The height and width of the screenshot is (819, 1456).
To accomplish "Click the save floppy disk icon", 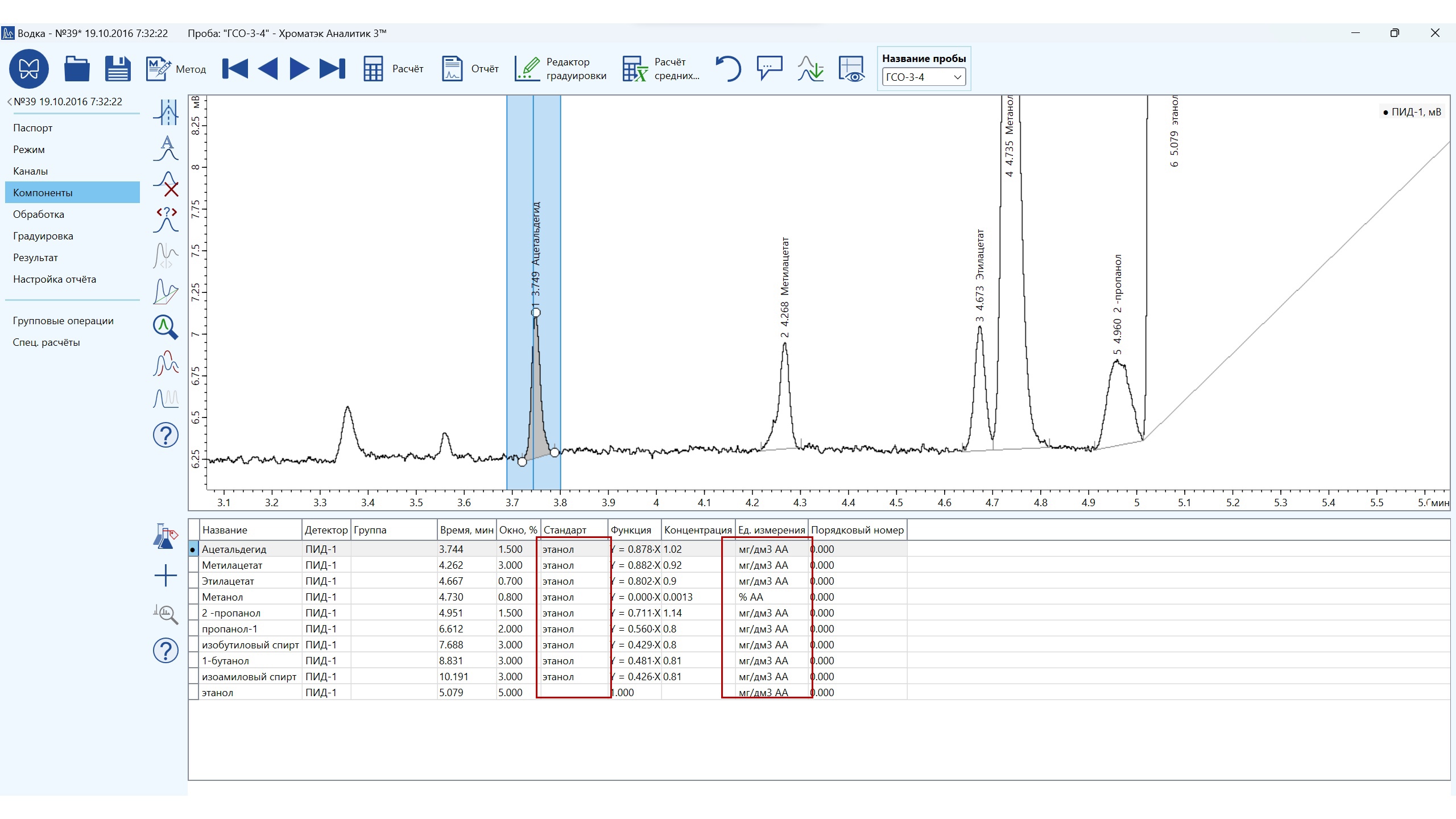I will [x=118, y=69].
